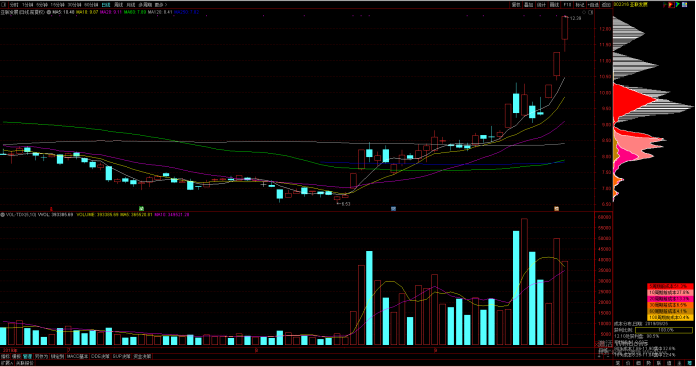Screen dimensions: 696x367
Task: Toggle the VOL-TDX indicator circle icon
Action: [x=2, y=214]
